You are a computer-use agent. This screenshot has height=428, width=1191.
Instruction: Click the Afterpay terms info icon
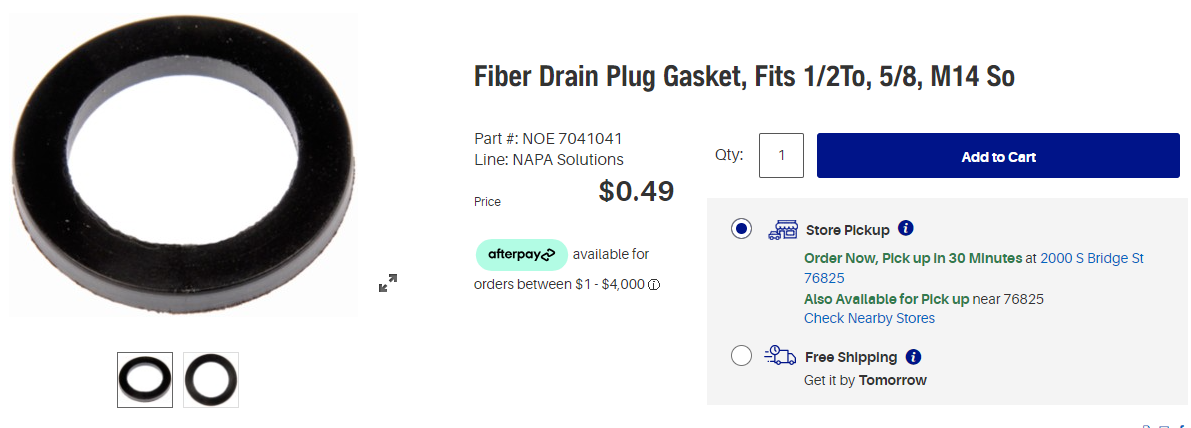tap(654, 285)
